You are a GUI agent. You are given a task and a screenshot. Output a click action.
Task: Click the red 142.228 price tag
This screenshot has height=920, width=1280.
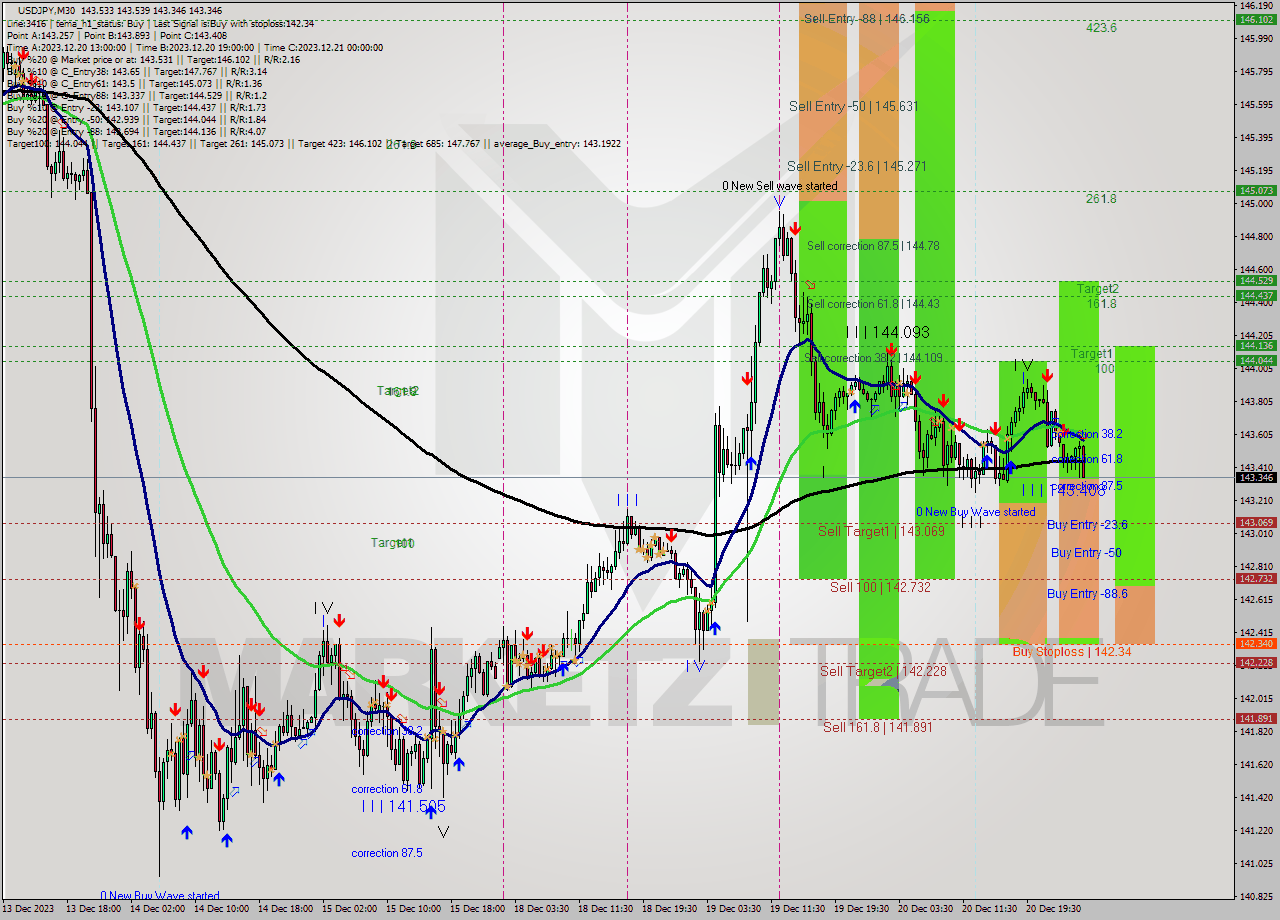click(1256, 662)
